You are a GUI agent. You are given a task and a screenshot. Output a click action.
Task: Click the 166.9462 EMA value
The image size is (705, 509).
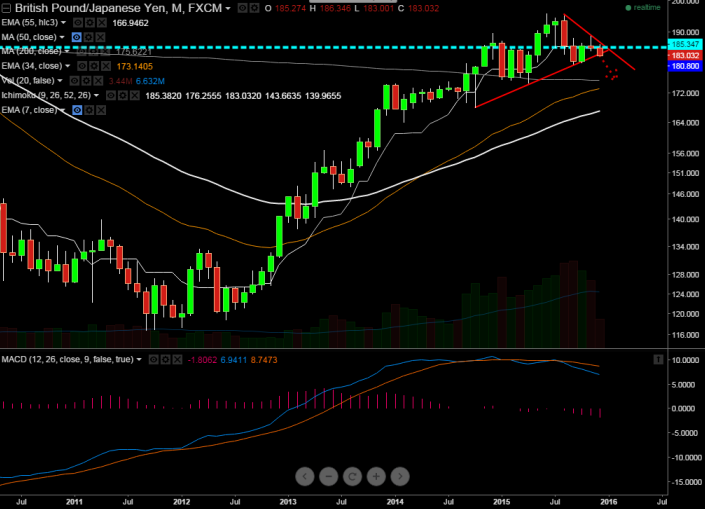point(130,23)
